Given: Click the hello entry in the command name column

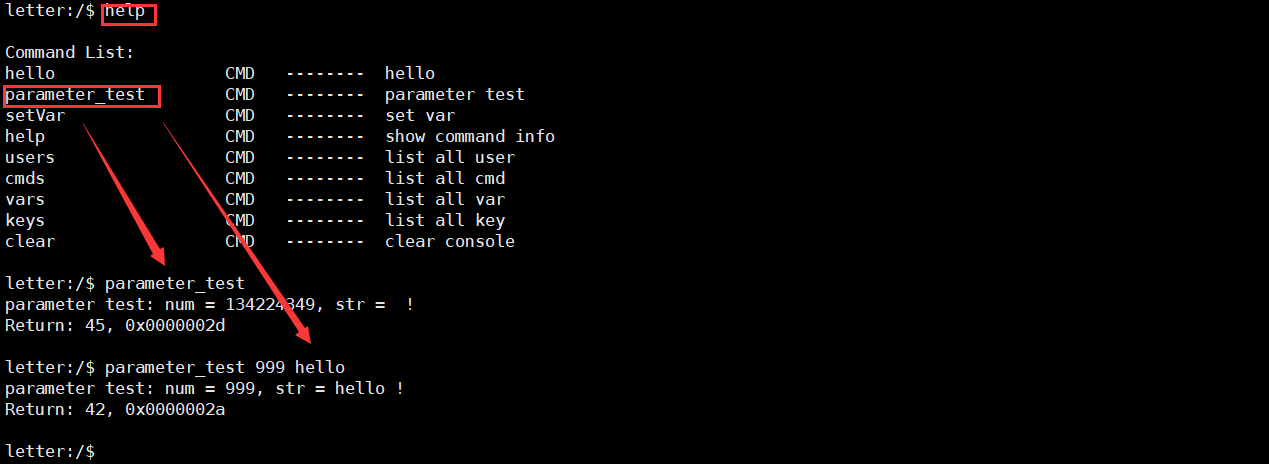Looking at the screenshot, I should pyautogui.click(x=30, y=73).
